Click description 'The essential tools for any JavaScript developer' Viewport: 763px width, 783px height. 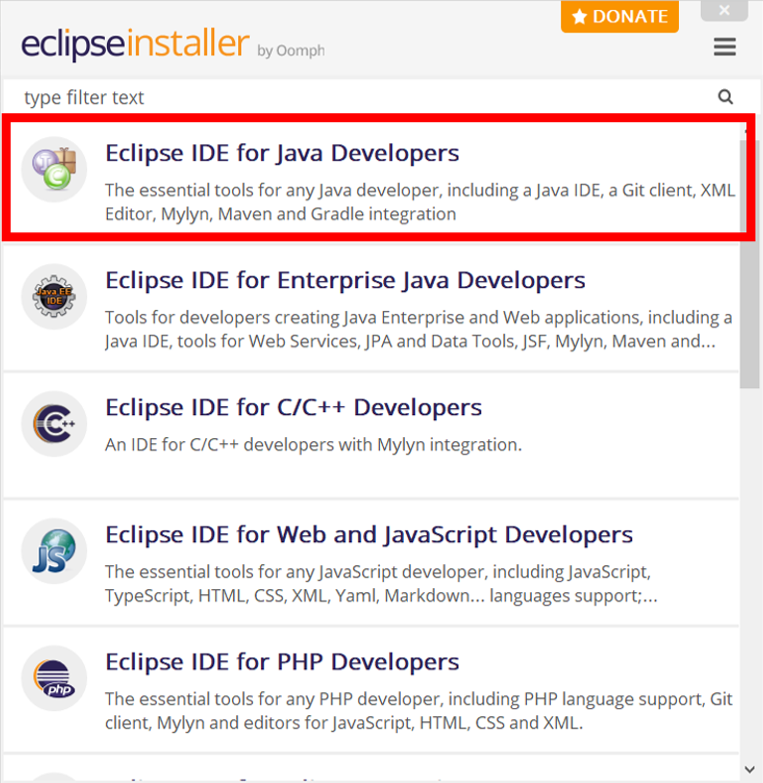click(x=381, y=584)
